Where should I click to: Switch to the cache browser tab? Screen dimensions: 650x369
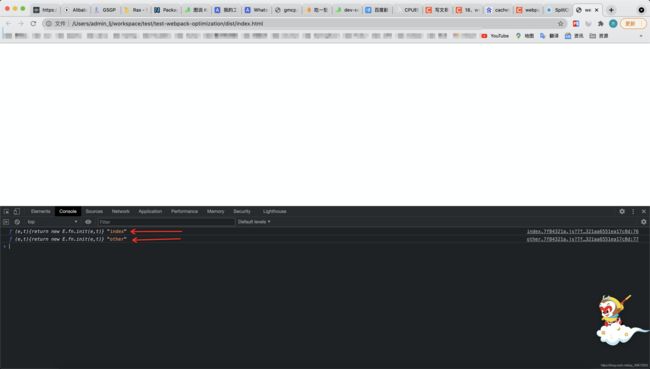click(x=498, y=10)
